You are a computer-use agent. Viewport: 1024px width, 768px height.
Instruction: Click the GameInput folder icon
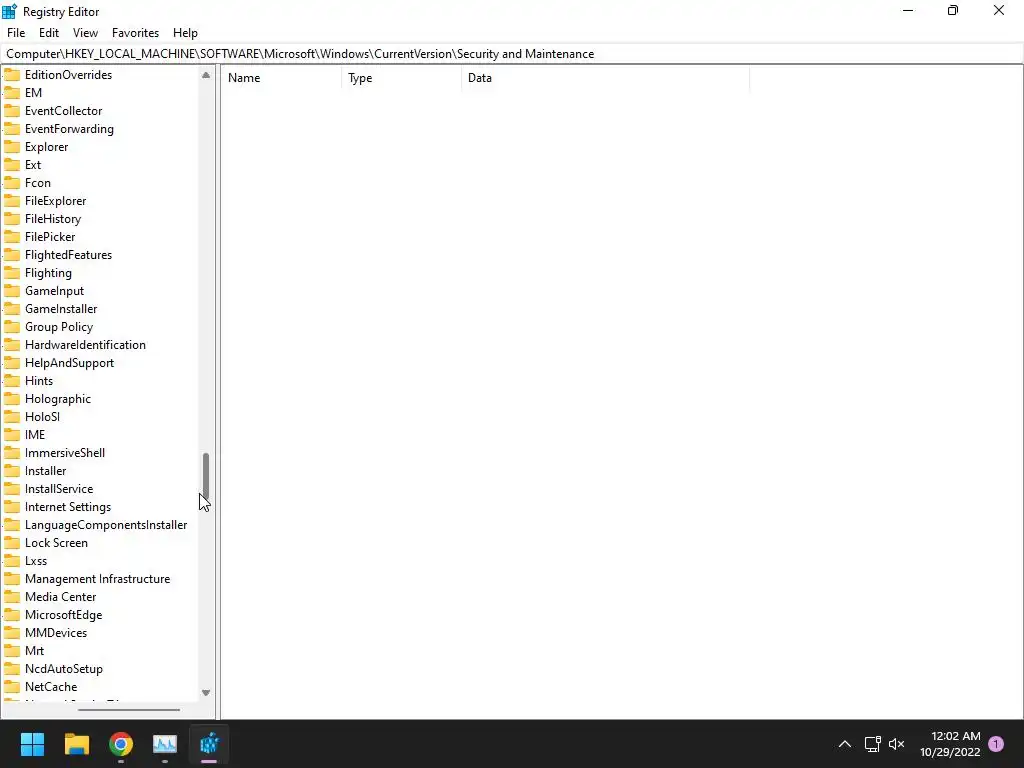[12, 291]
